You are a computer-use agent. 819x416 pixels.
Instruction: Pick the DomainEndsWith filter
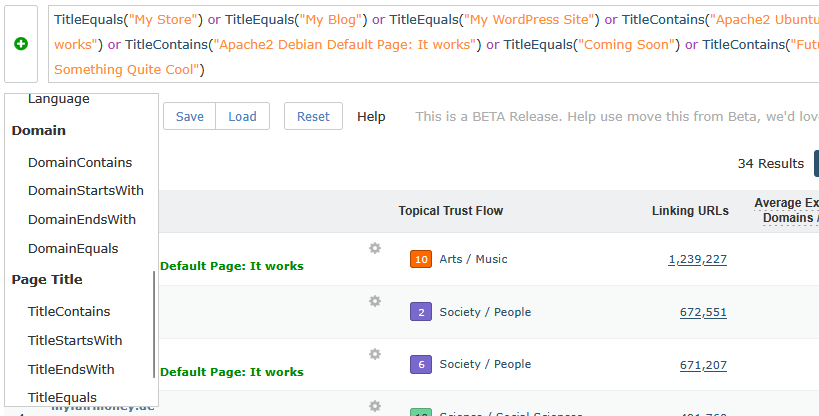(x=82, y=220)
